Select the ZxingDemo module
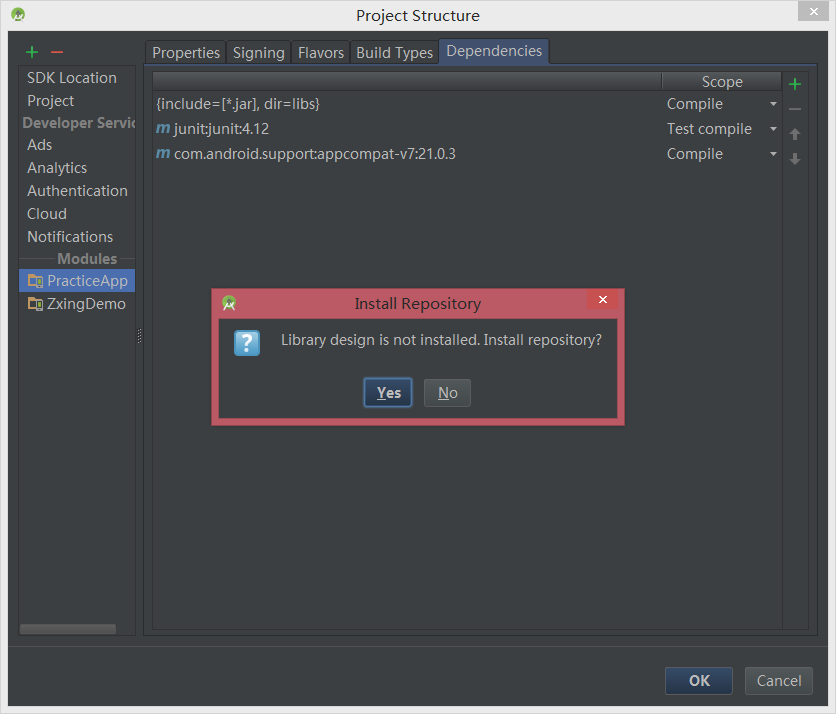The width and height of the screenshot is (836, 714). point(77,304)
